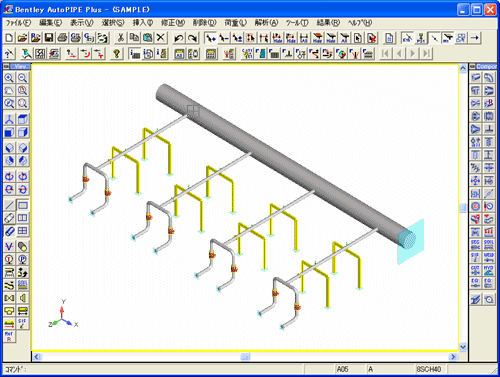
Task: Jump to last result arrow button
Action: 426,53
